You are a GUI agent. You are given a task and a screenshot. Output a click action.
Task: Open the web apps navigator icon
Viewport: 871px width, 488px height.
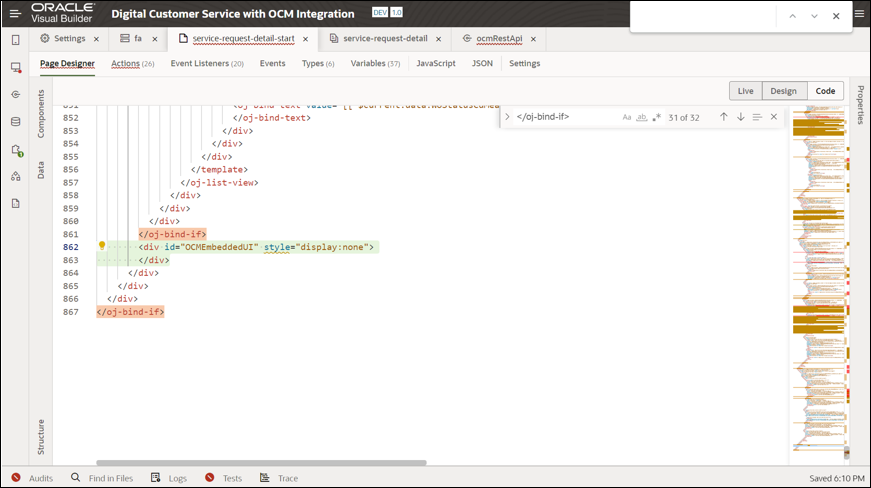pos(16,67)
